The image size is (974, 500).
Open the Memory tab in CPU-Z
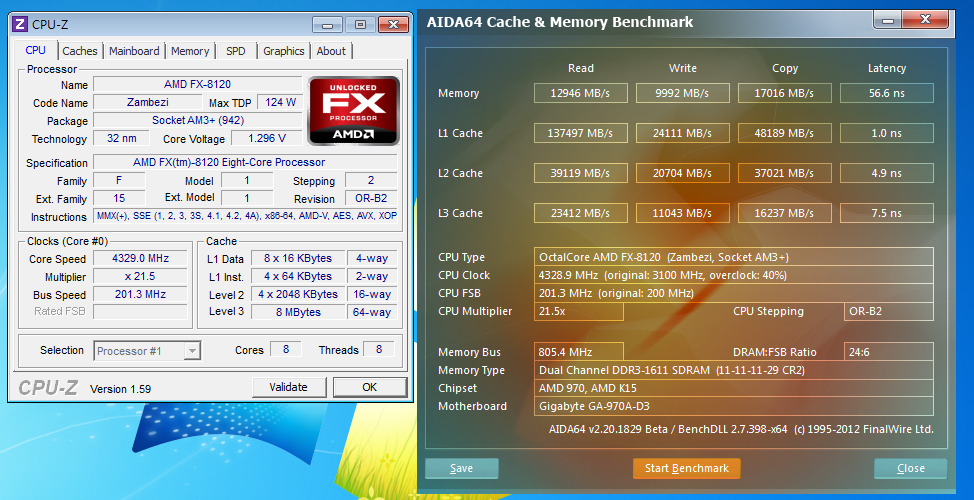[x=190, y=51]
